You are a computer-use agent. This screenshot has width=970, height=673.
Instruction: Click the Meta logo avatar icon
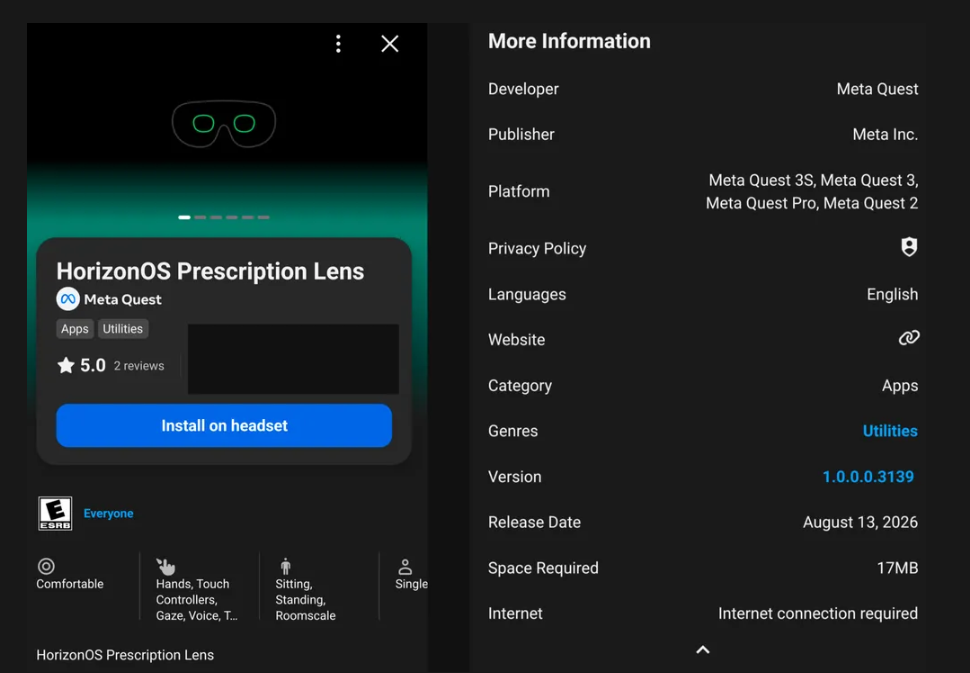tap(67, 299)
